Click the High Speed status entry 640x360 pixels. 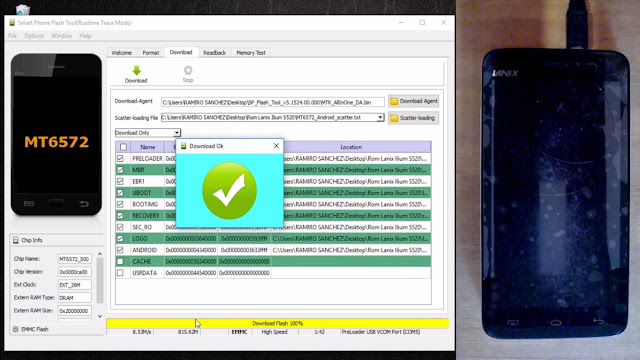click(274, 332)
